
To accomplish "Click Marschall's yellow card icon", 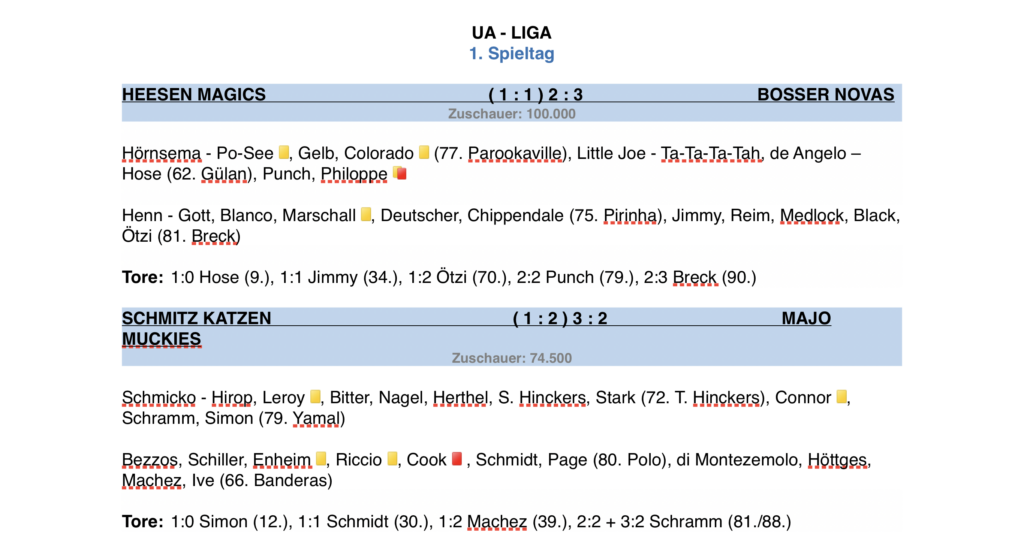I will pyautogui.click(x=366, y=215).
